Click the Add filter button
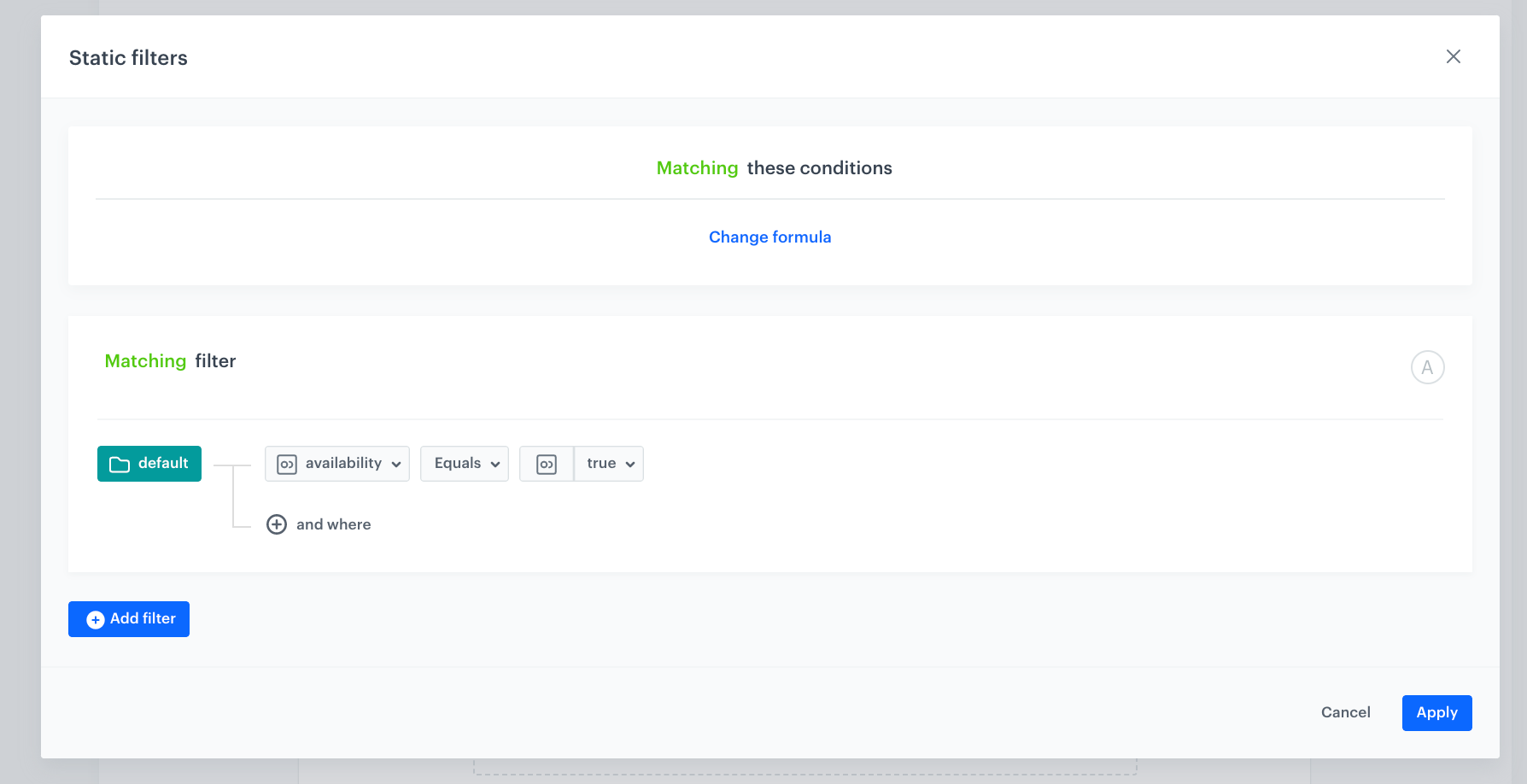 (128, 619)
